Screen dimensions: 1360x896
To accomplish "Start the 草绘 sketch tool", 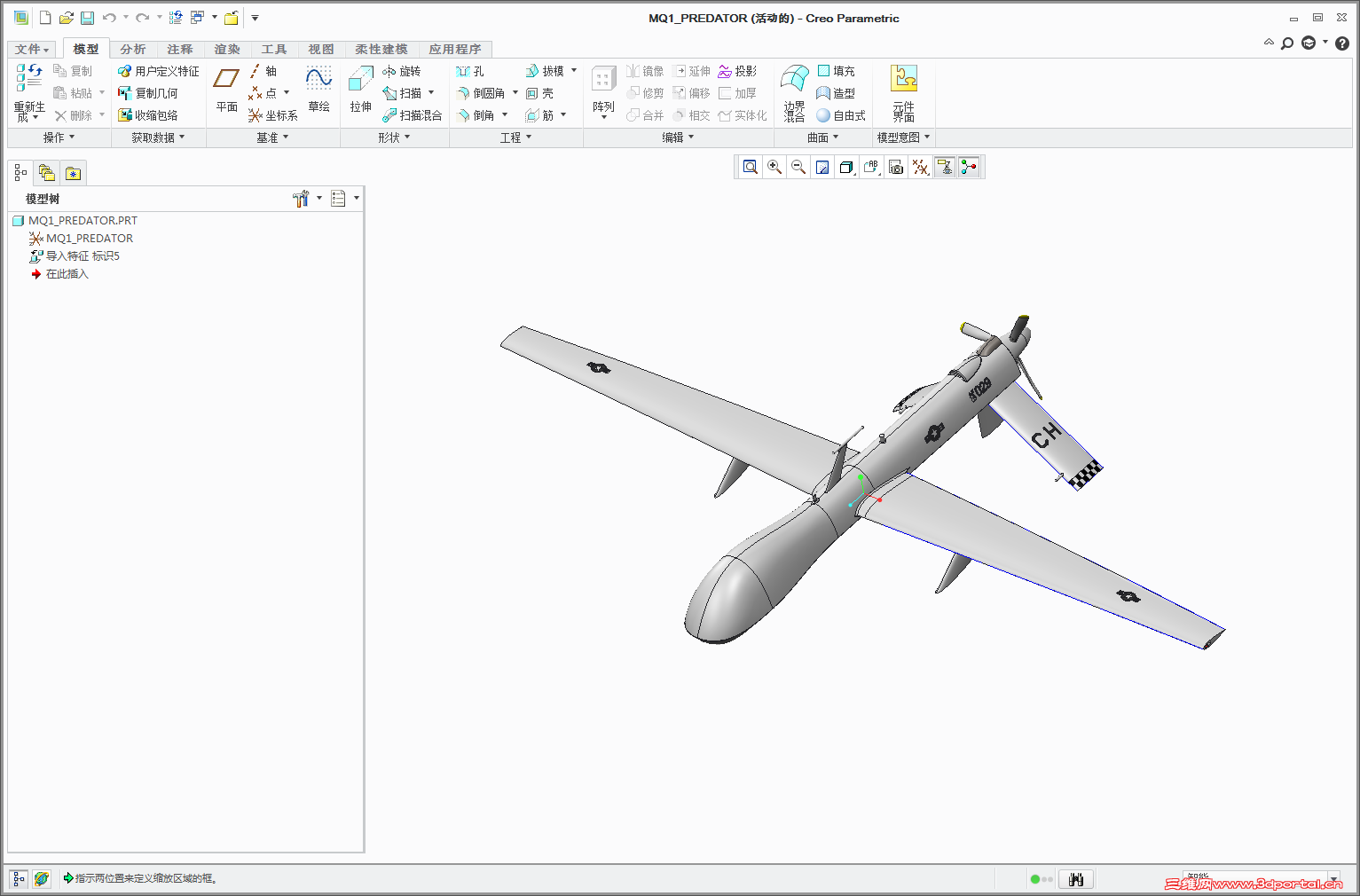I will (x=318, y=90).
